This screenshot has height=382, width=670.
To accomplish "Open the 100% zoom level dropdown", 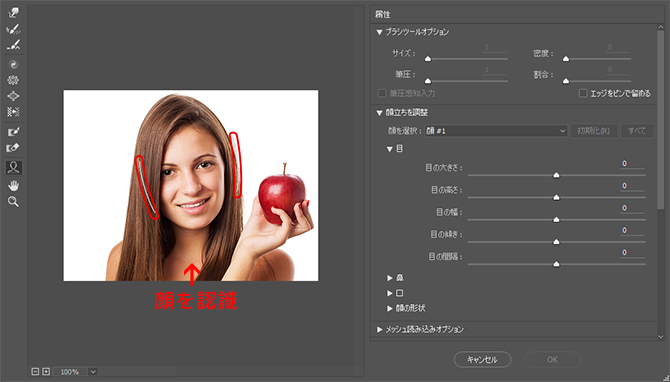I will [93, 372].
